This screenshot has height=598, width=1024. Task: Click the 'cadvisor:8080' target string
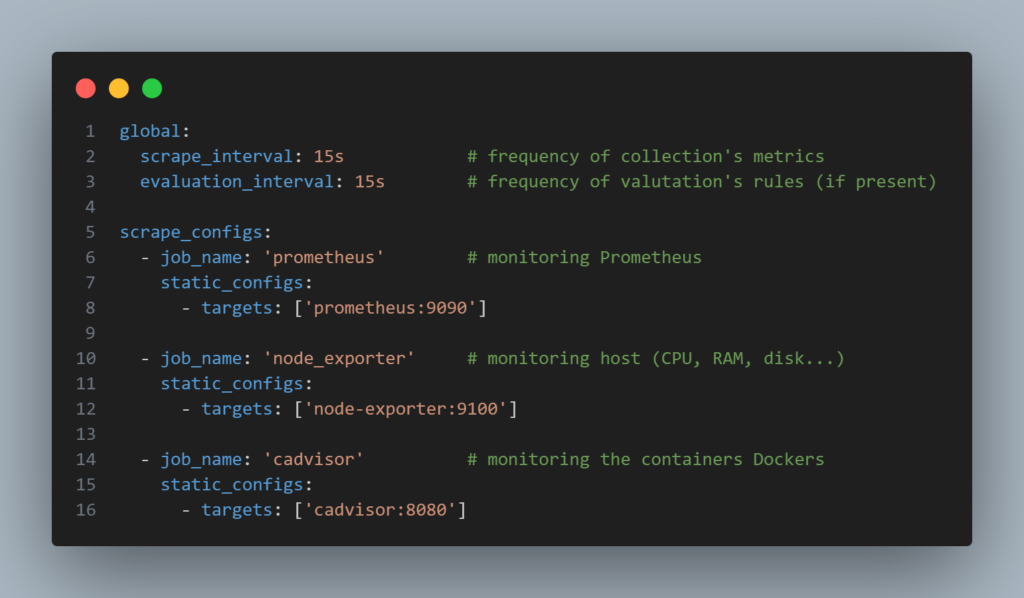pyautogui.click(x=385, y=510)
